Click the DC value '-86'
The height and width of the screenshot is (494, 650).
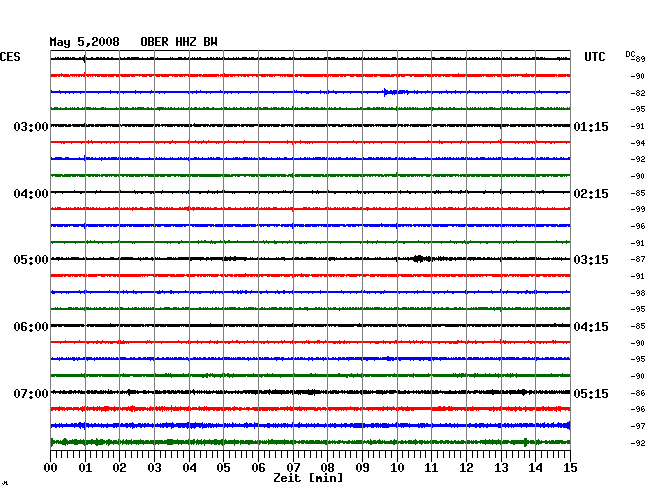click(638, 393)
